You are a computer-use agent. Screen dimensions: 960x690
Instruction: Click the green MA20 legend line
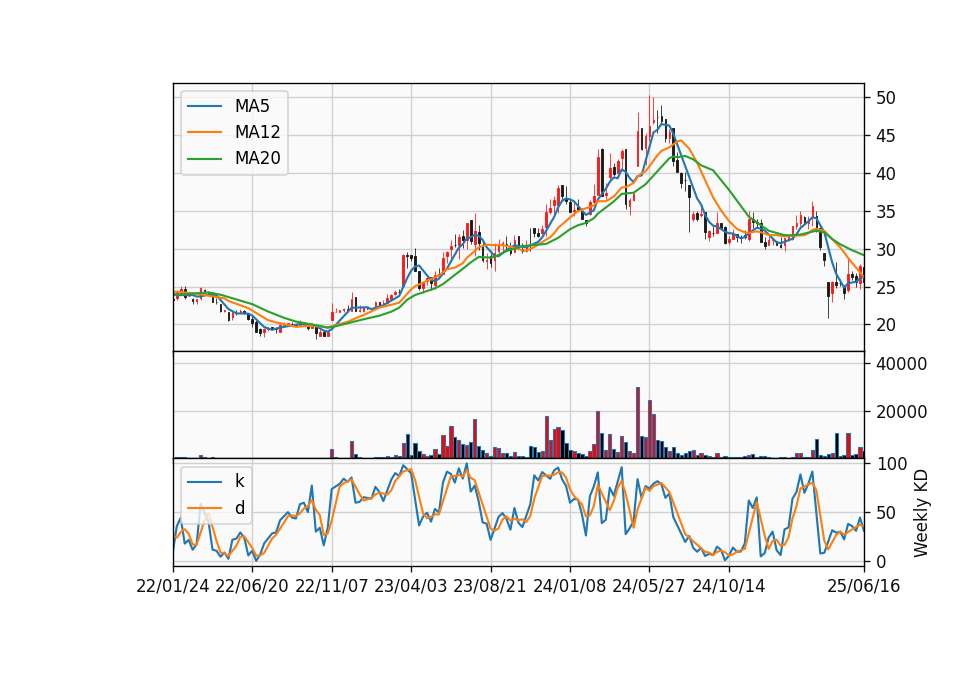click(204, 159)
